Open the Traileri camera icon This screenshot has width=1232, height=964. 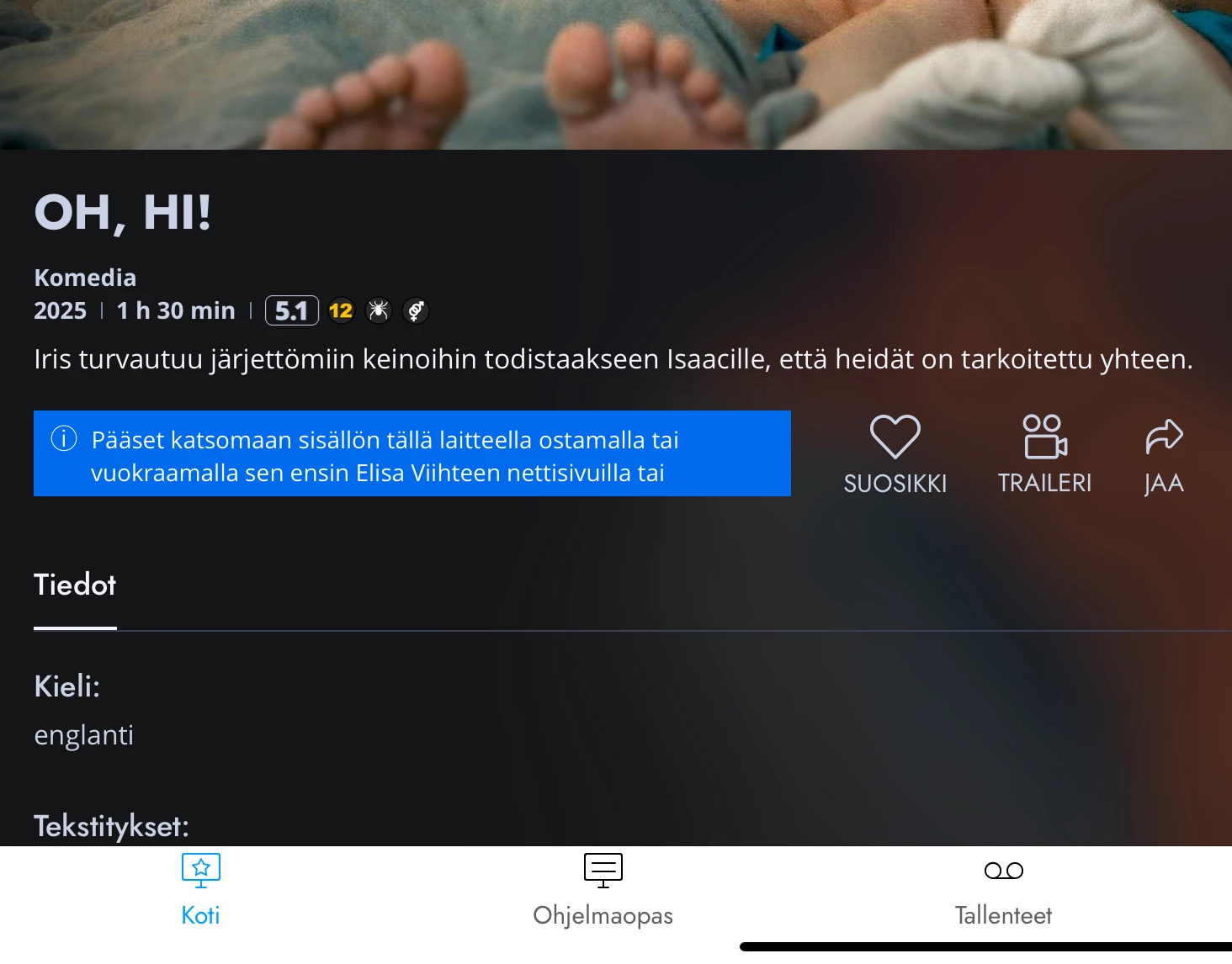(1044, 436)
